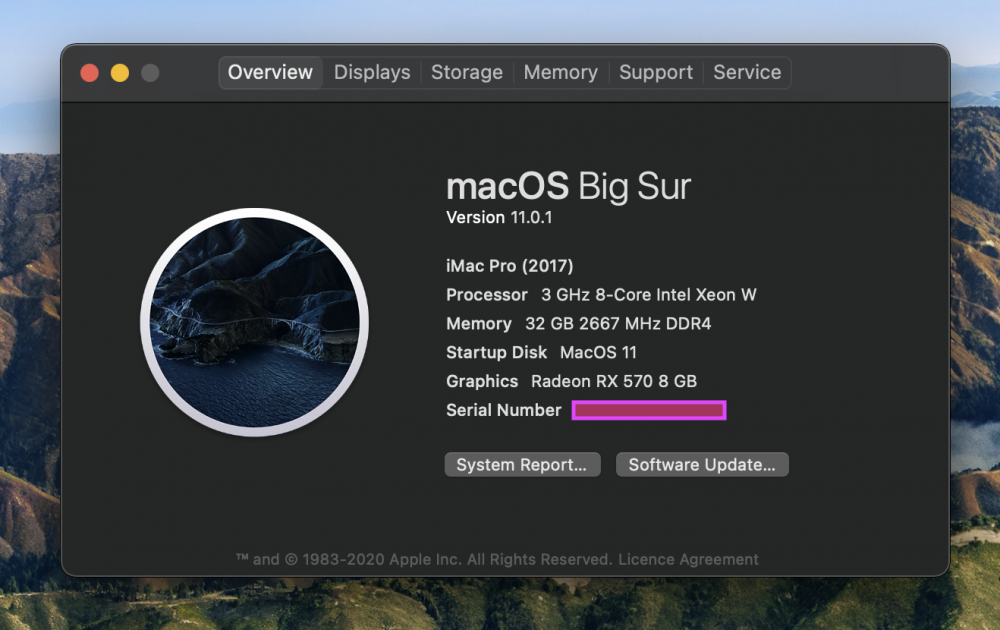Viewport: 1000px width, 630px height.
Task: Click the red close window button
Action: (x=89, y=73)
